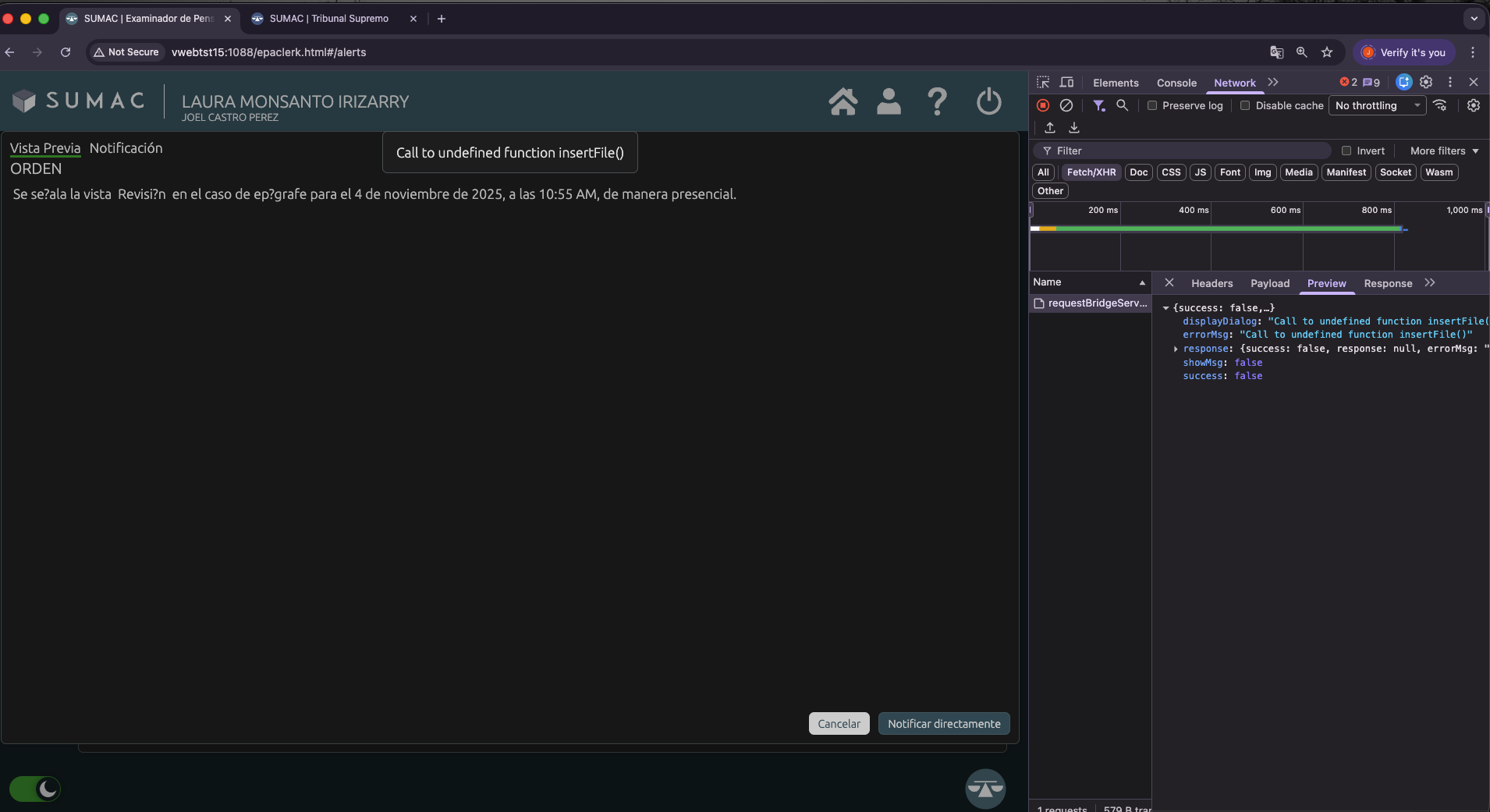1490x812 pixels.
Task: Click Notificar directamente button
Action: [944, 724]
